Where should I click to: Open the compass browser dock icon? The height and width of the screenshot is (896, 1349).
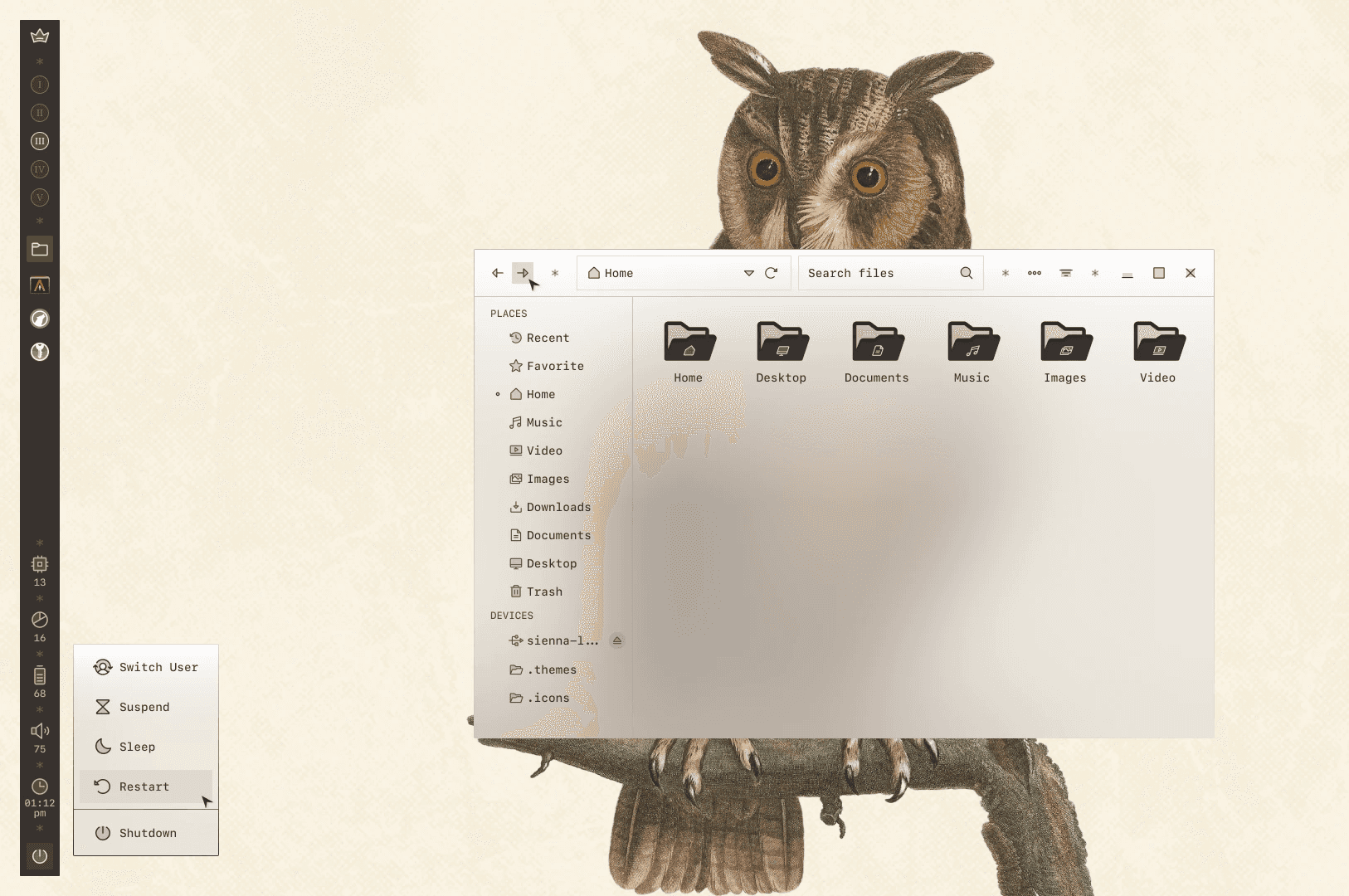40,319
